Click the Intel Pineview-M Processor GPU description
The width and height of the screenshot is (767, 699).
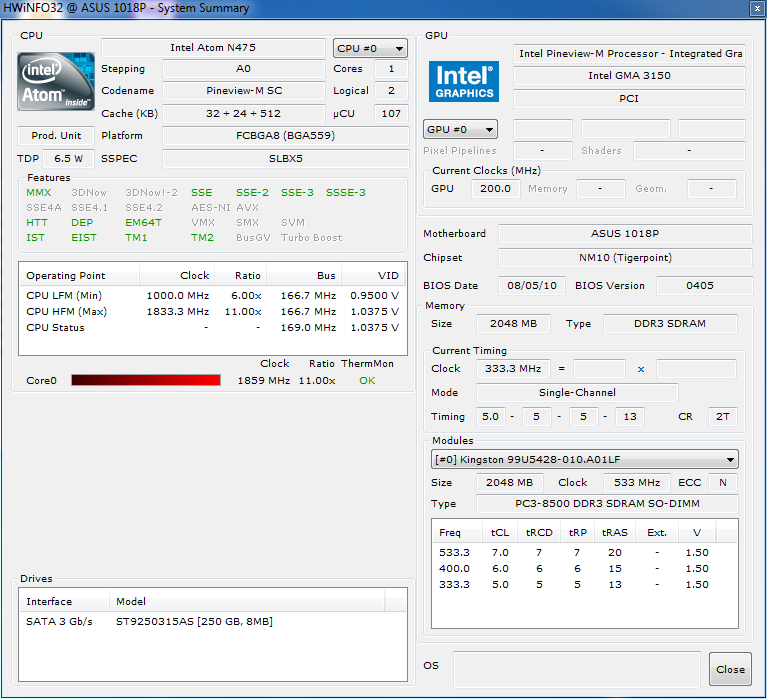coord(629,53)
